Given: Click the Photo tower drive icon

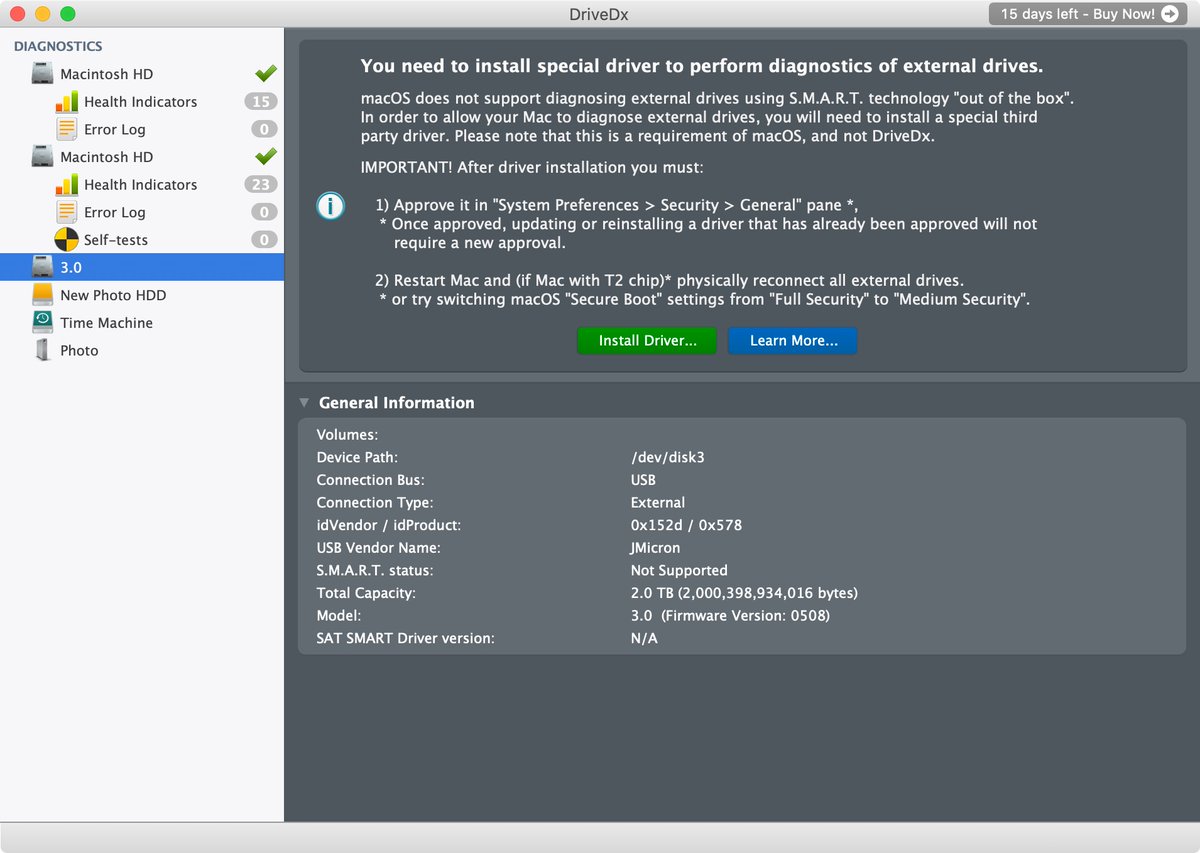Looking at the screenshot, I should tap(42, 350).
